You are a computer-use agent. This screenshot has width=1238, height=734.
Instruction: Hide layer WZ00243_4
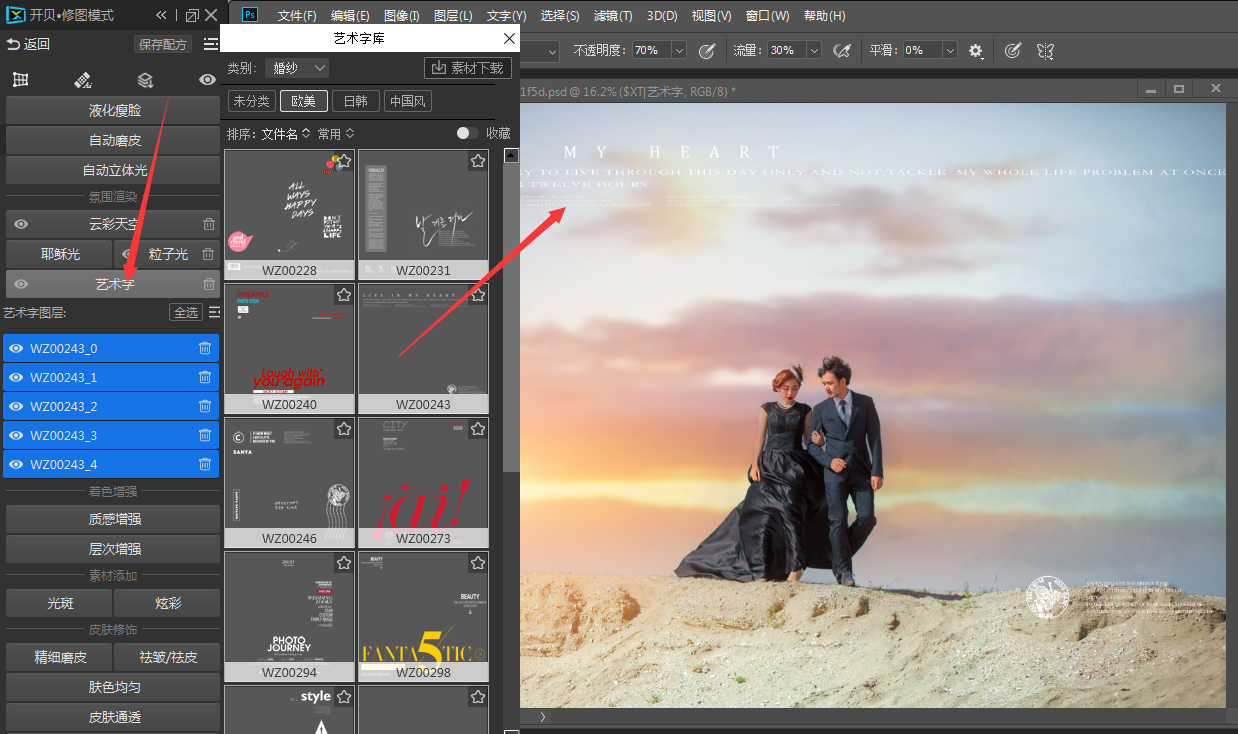click(16, 464)
